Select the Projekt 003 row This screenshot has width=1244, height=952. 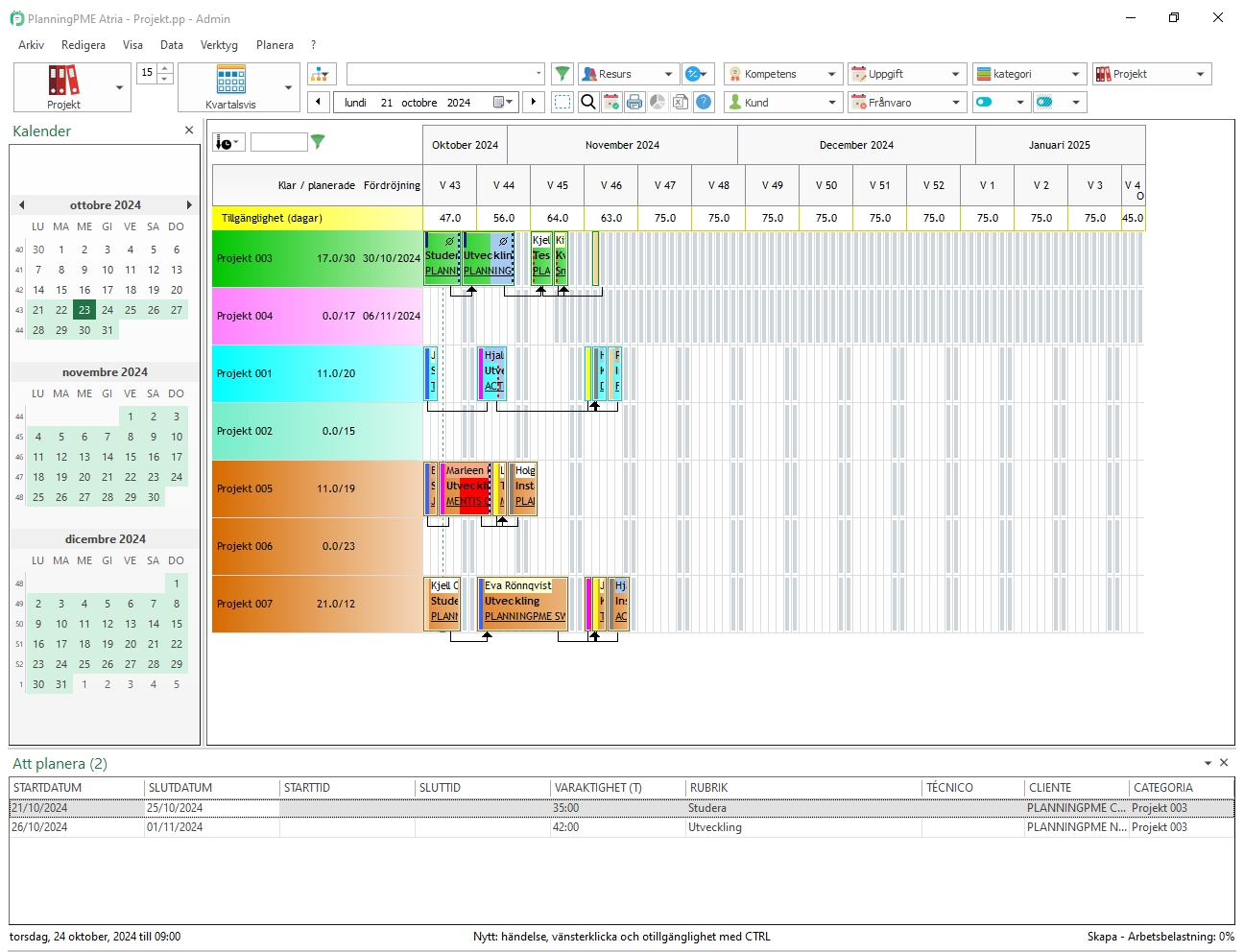(x=317, y=258)
